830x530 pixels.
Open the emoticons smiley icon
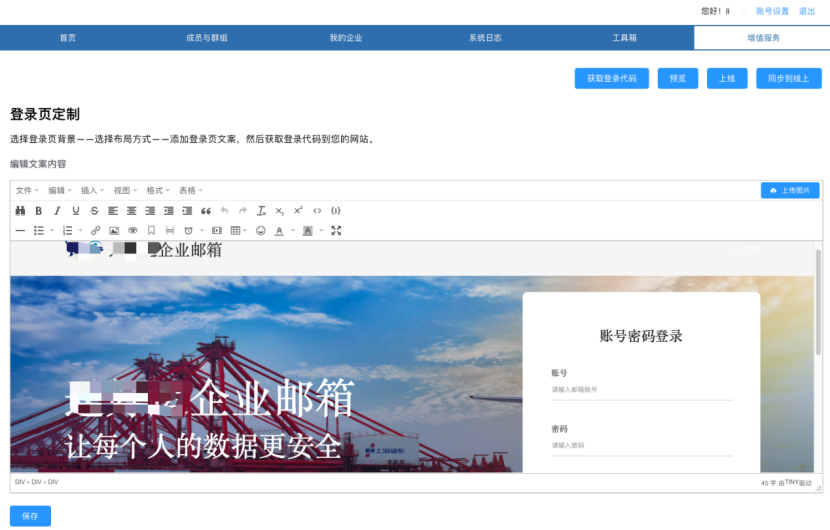[261, 230]
